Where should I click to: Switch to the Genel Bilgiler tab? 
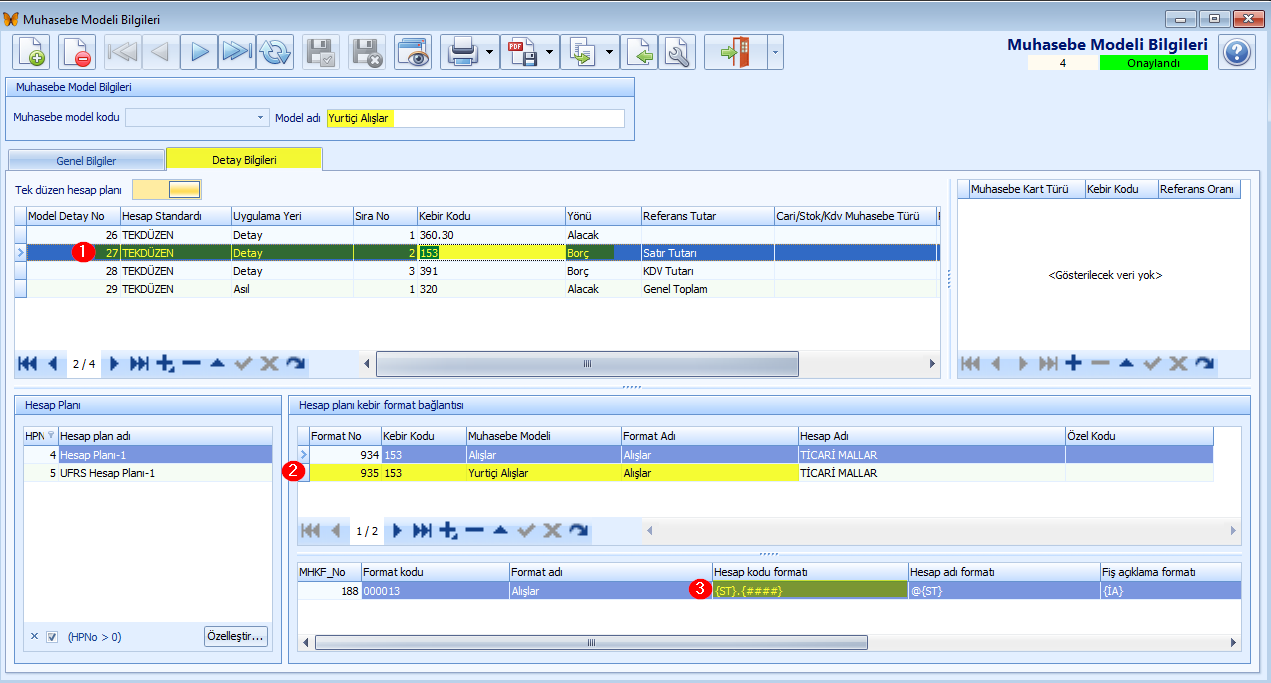pos(86,160)
